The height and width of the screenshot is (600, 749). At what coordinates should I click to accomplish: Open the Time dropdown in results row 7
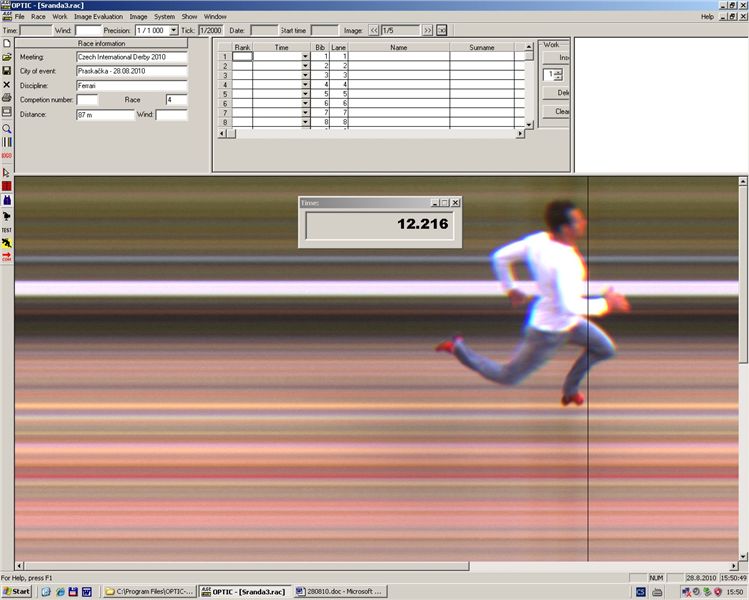[x=305, y=113]
